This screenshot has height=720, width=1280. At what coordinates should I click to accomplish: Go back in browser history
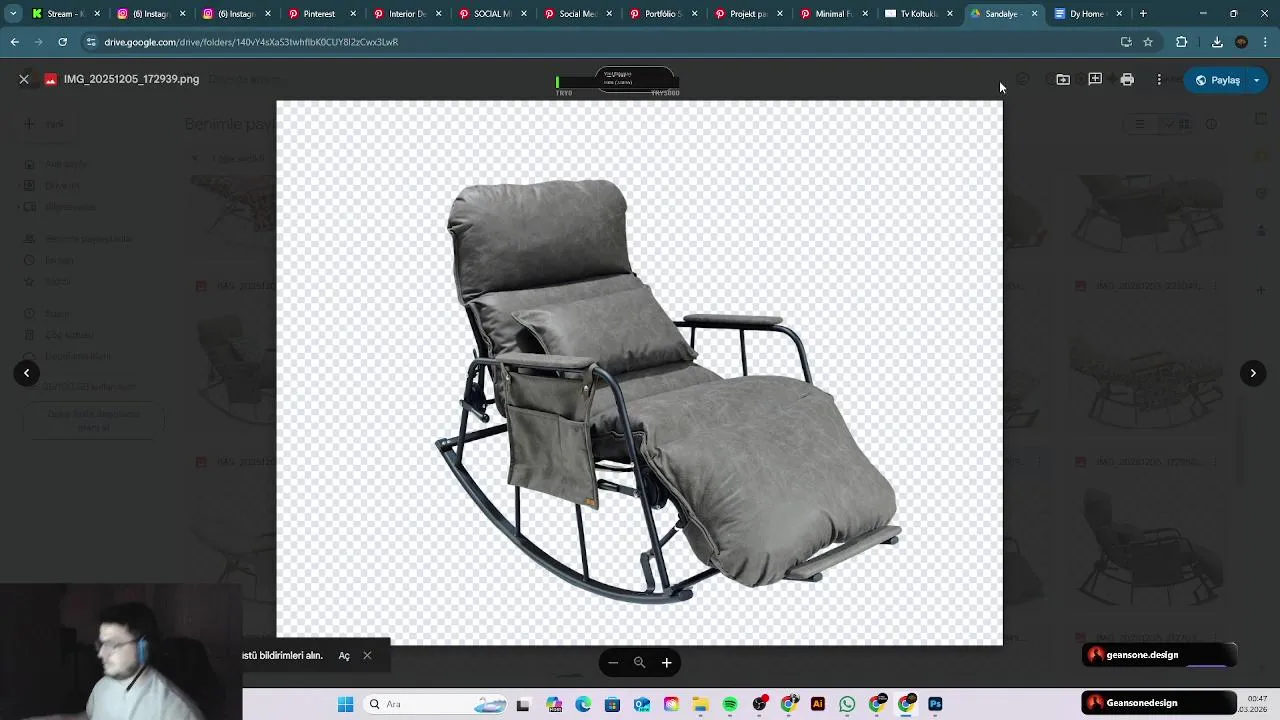tap(14, 42)
